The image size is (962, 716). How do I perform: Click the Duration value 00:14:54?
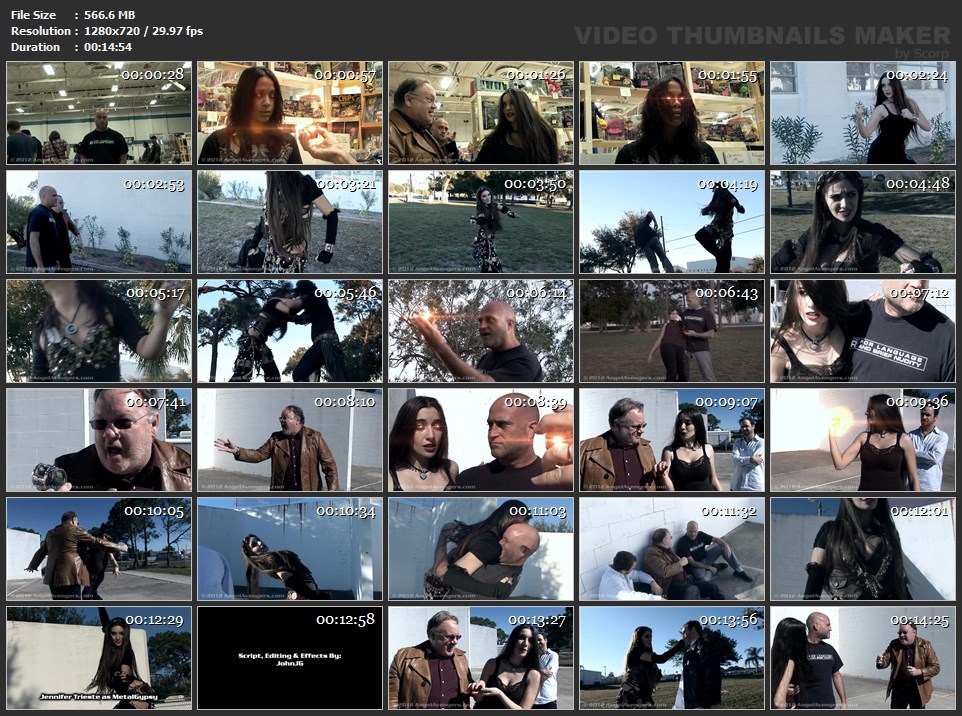pos(108,47)
